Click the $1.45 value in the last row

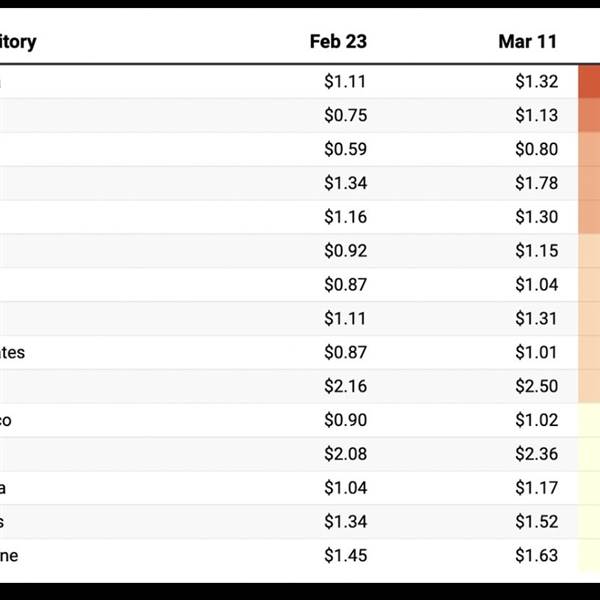click(x=345, y=555)
